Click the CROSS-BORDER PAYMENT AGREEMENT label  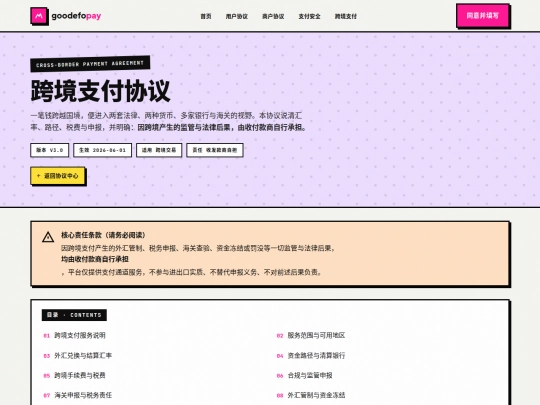click(90, 64)
